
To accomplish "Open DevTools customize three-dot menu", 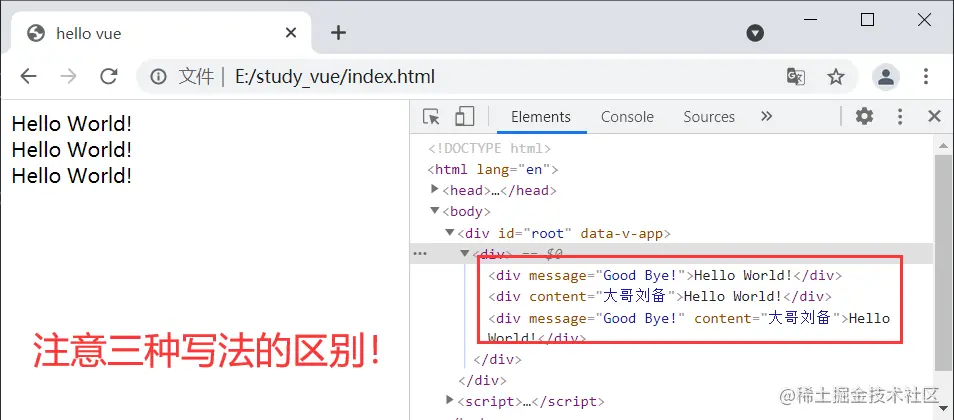I will [x=900, y=116].
